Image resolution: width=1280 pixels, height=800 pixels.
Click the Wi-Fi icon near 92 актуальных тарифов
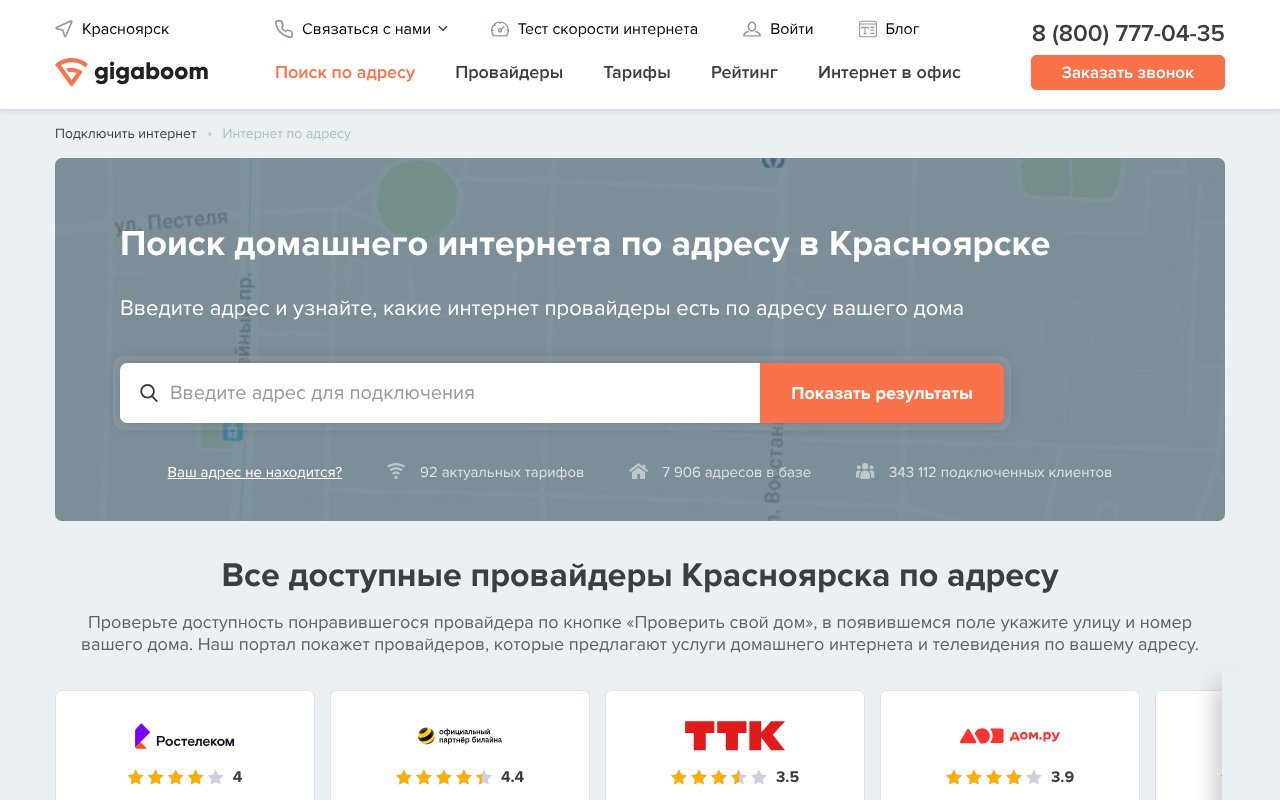(x=396, y=471)
